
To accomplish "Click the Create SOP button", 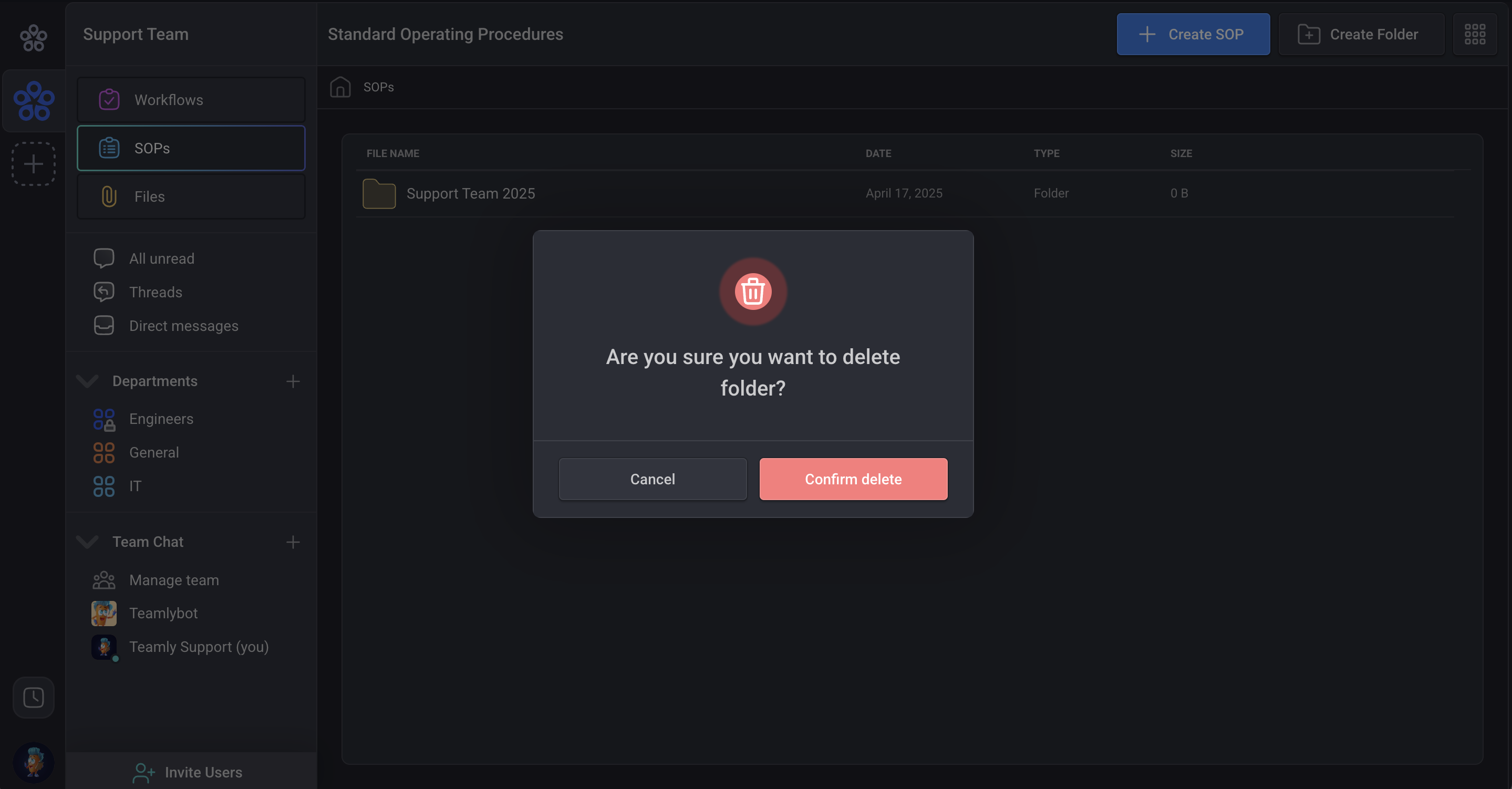I will point(1193,34).
